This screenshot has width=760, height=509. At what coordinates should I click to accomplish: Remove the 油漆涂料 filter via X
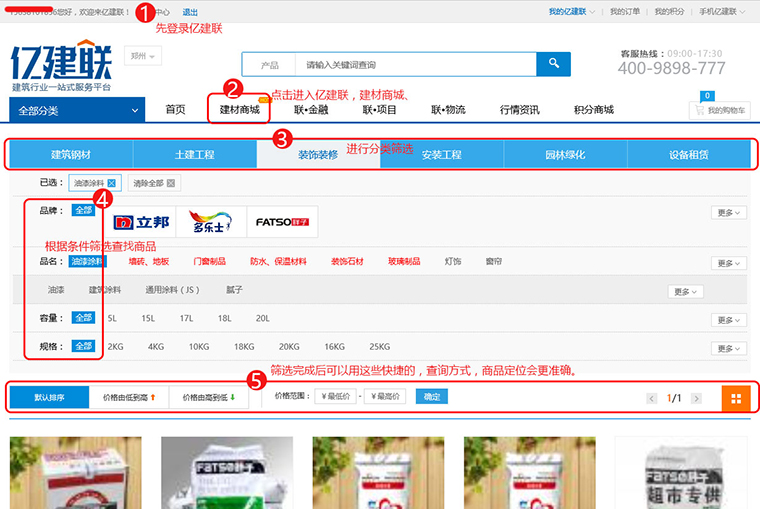point(112,183)
